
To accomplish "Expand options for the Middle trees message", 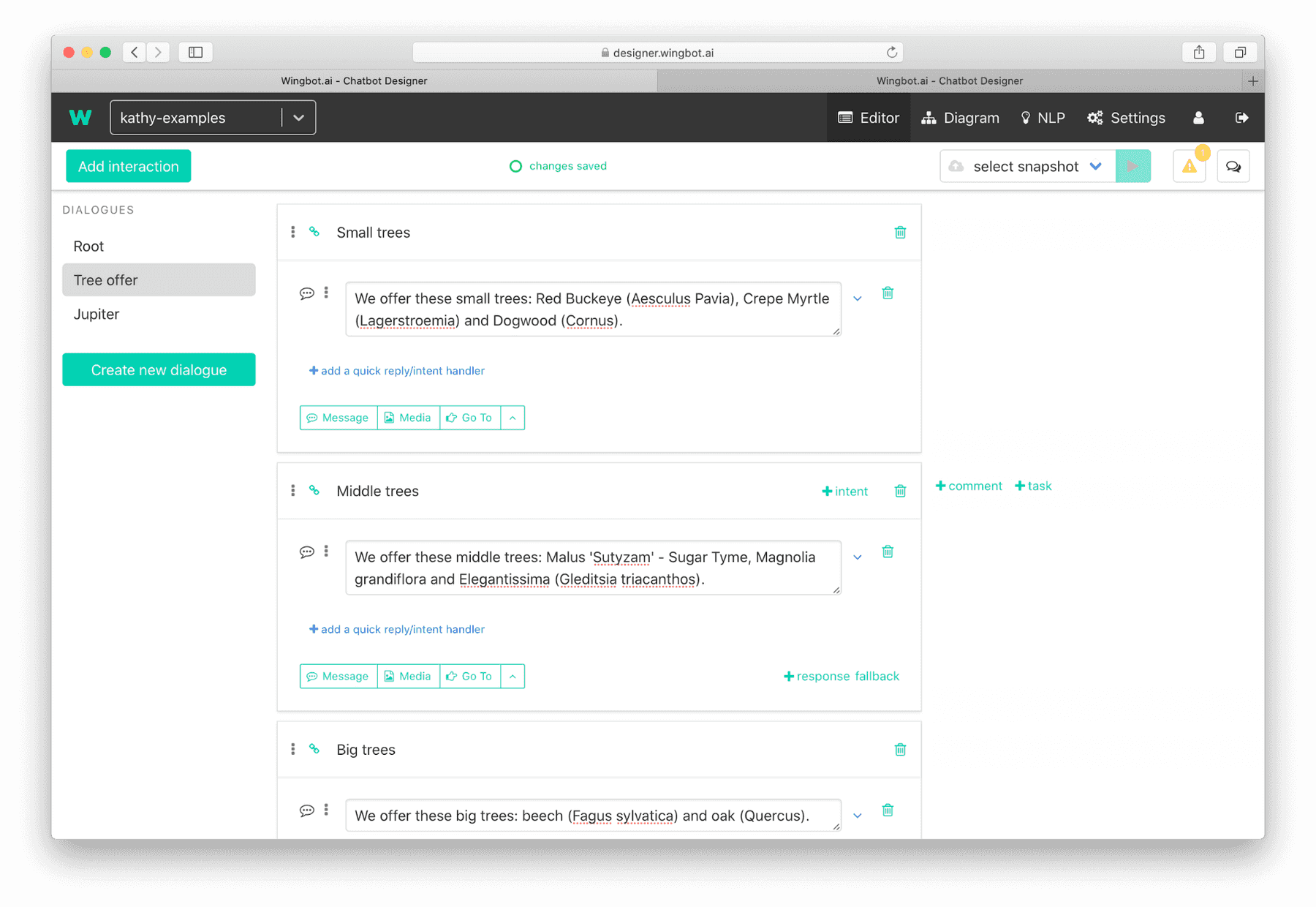I will pos(857,557).
